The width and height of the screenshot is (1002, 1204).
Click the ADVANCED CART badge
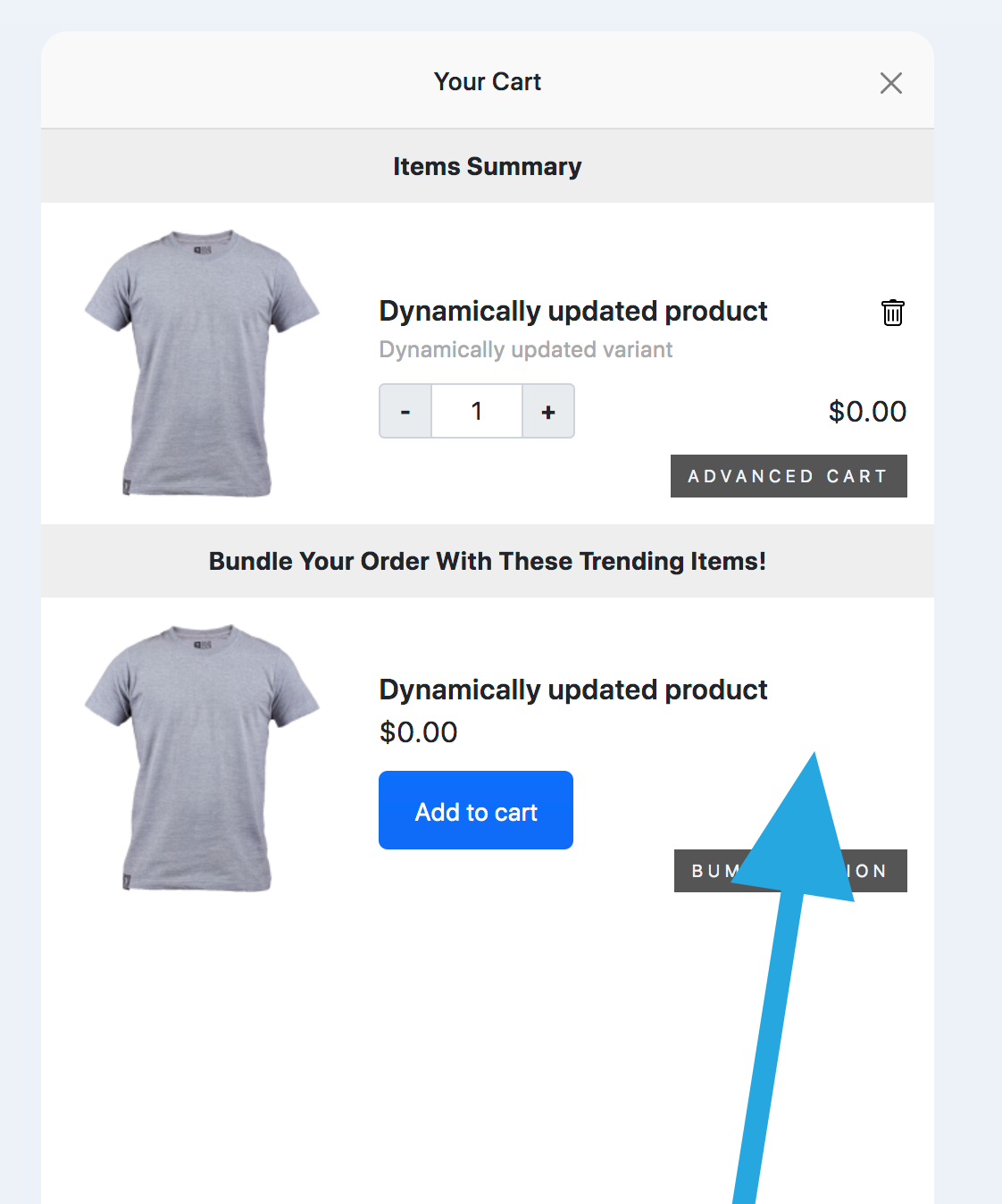789,476
